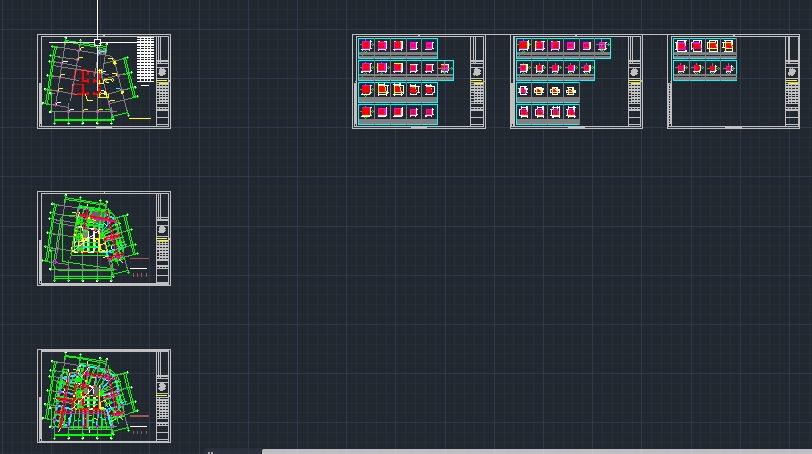Select the six-item top row in the second column detail sheet
Screen dimensions: 812x454
[563, 48]
